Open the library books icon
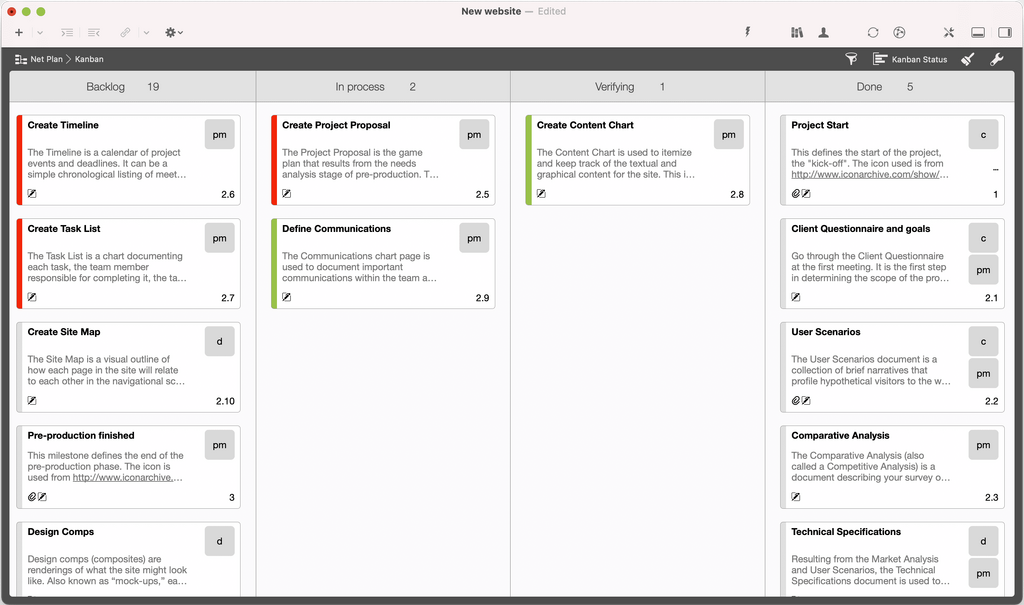1024x605 pixels. 797,33
